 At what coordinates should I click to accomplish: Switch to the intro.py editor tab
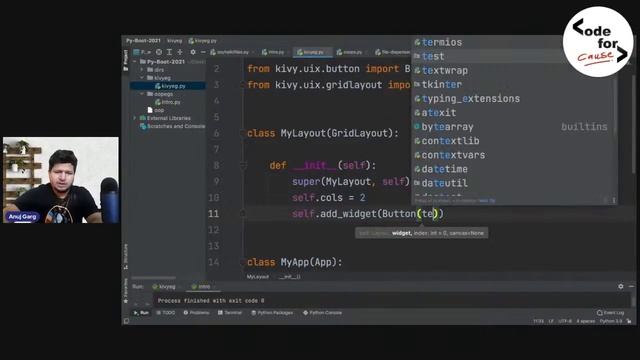pos(273,52)
